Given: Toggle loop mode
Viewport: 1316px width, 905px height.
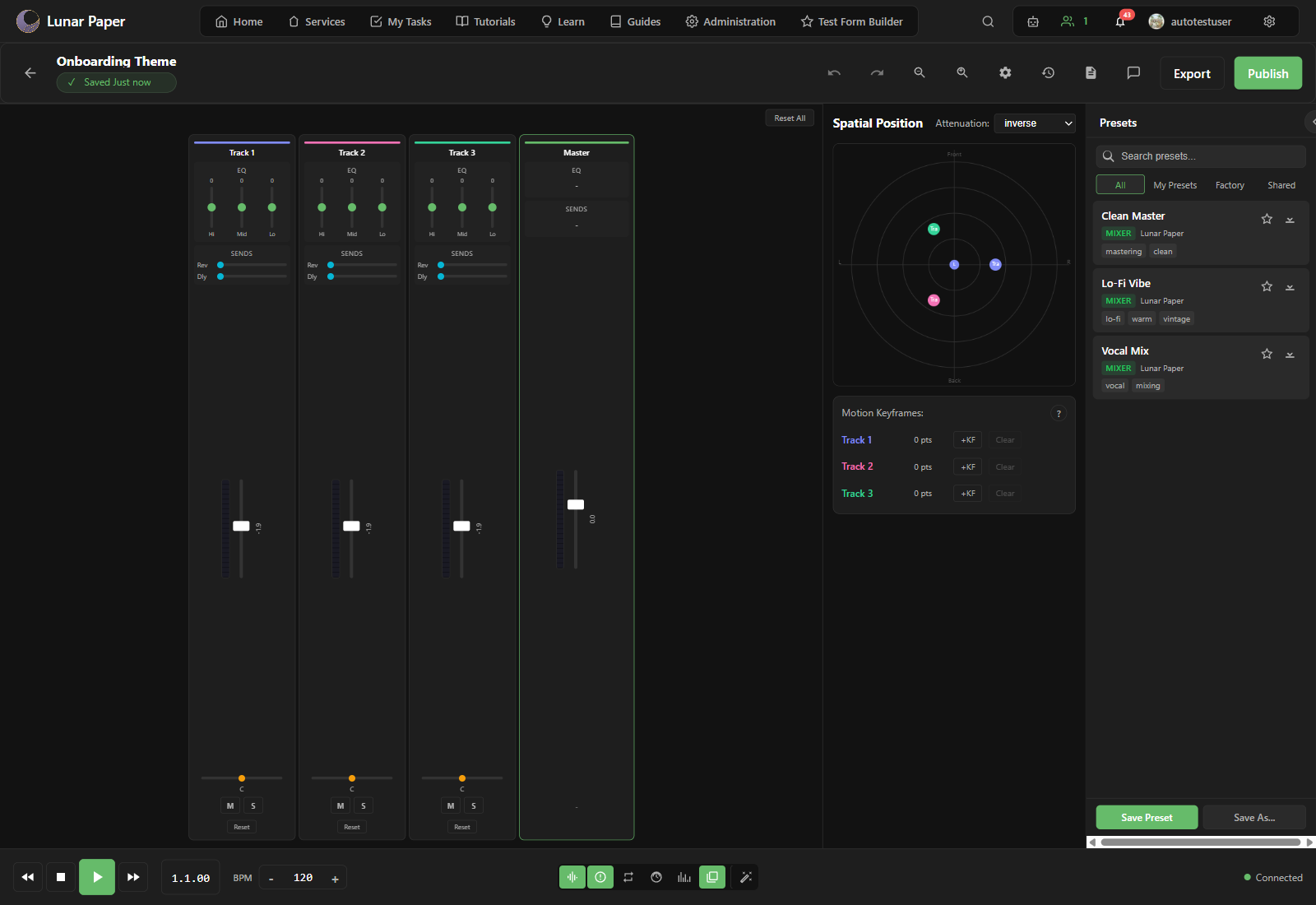Looking at the screenshot, I should [x=628, y=877].
